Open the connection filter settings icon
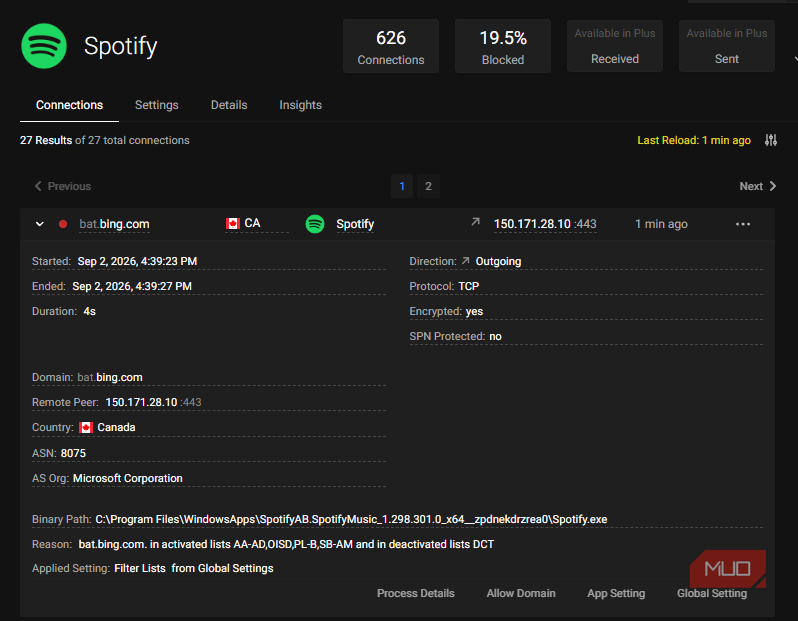798x621 pixels. (x=771, y=140)
